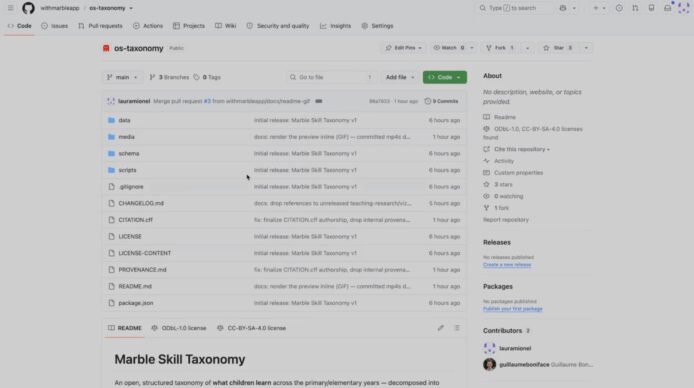Switch to the Actions tab

148,26
